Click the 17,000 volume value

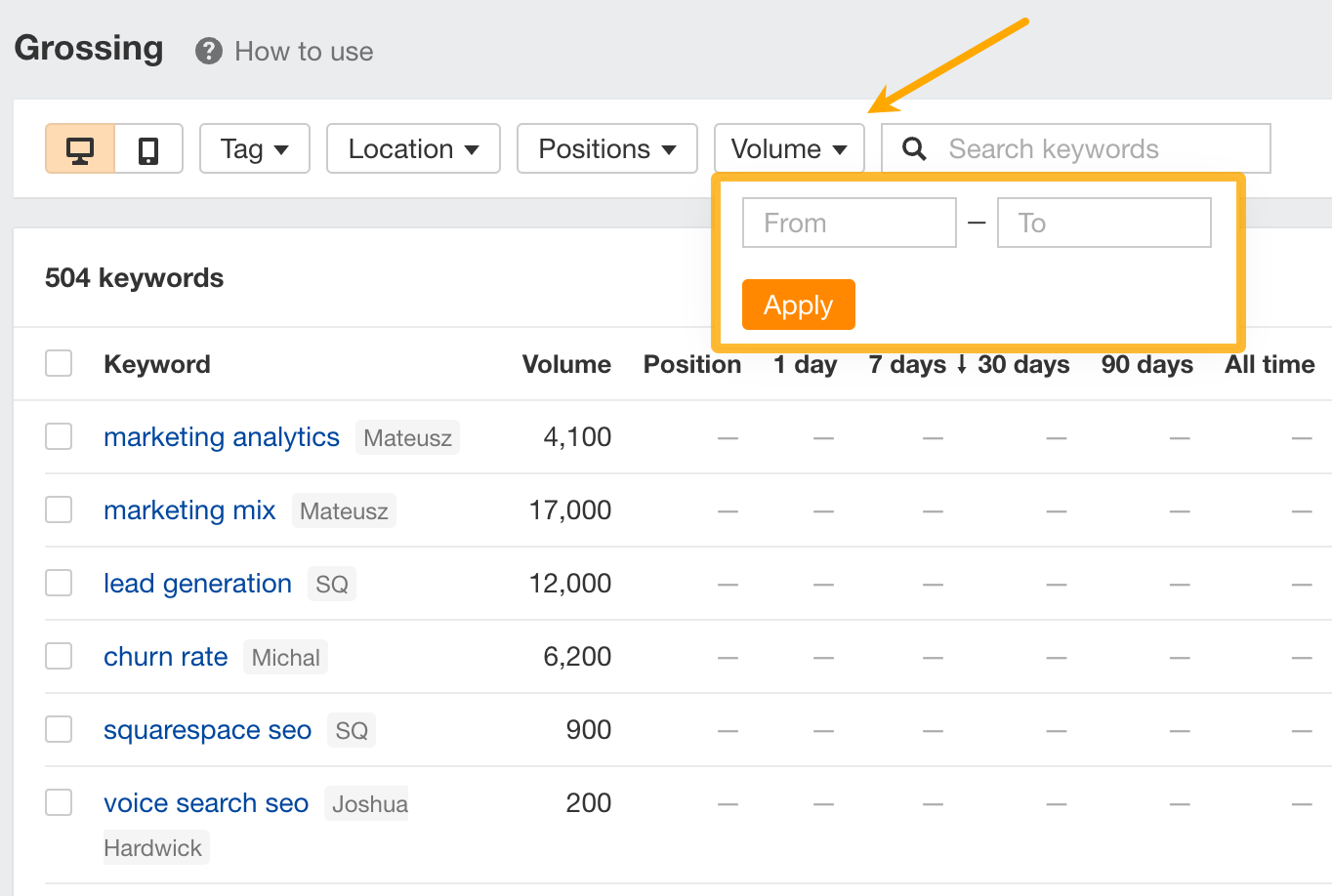[570, 509]
